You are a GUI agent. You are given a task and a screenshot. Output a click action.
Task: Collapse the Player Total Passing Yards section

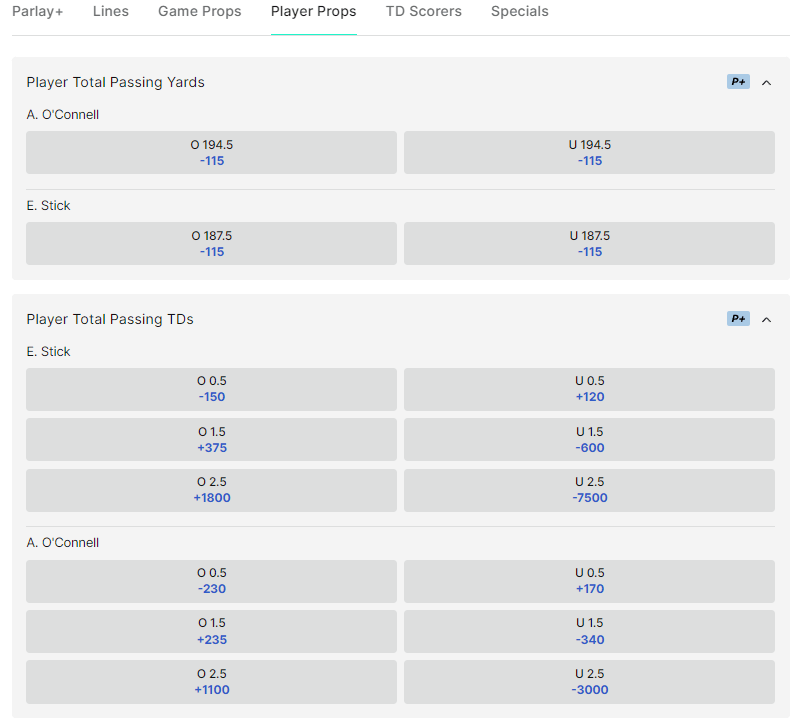point(766,82)
